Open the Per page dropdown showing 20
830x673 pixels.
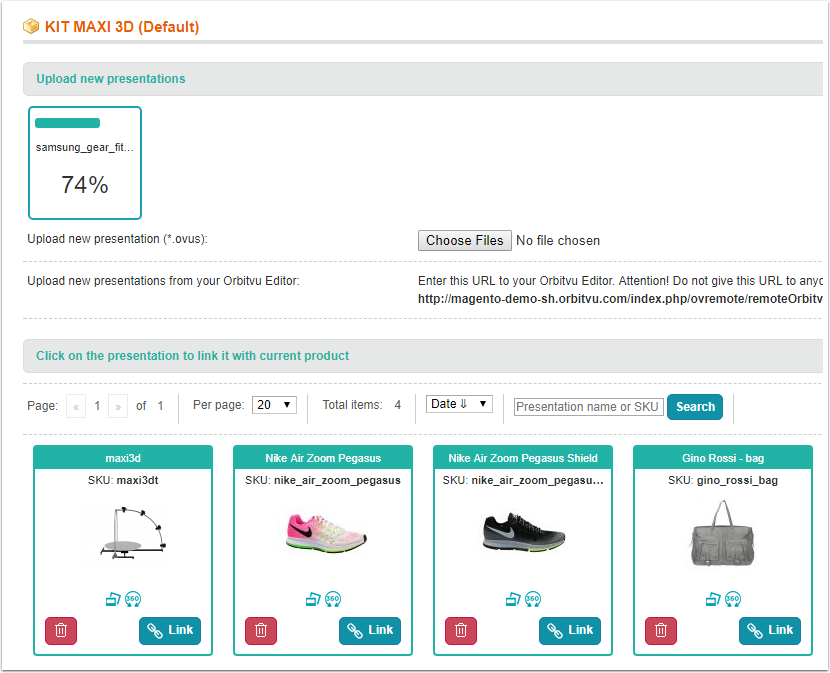coord(274,405)
